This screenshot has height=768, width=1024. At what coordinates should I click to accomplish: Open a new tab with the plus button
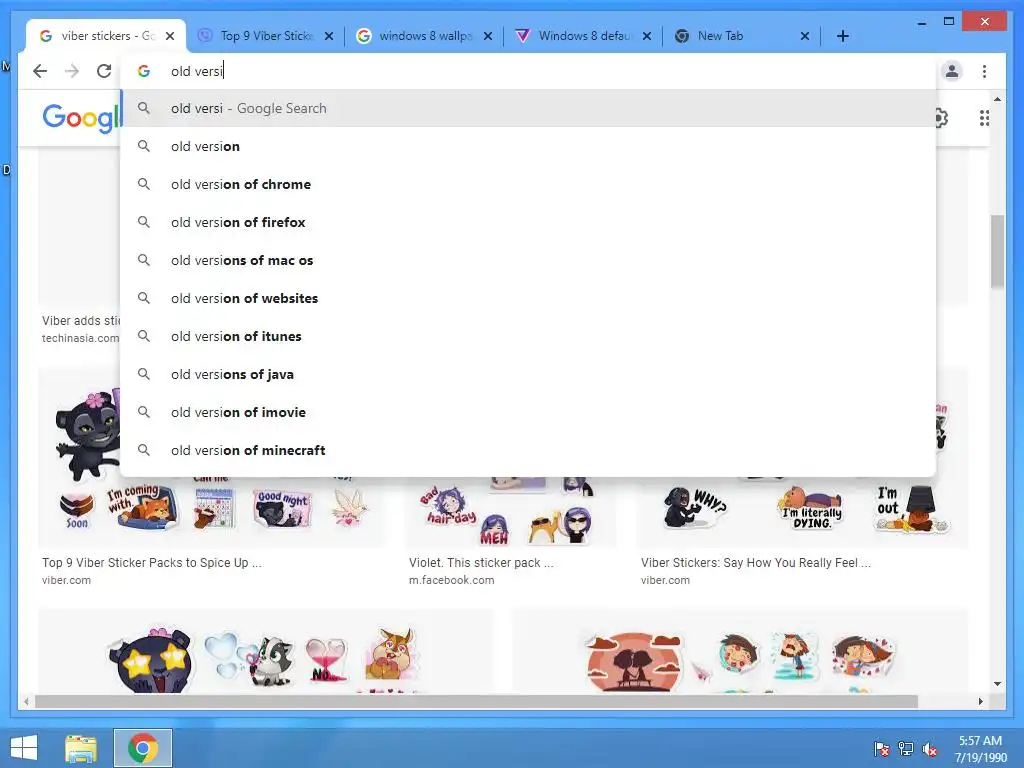coord(842,36)
